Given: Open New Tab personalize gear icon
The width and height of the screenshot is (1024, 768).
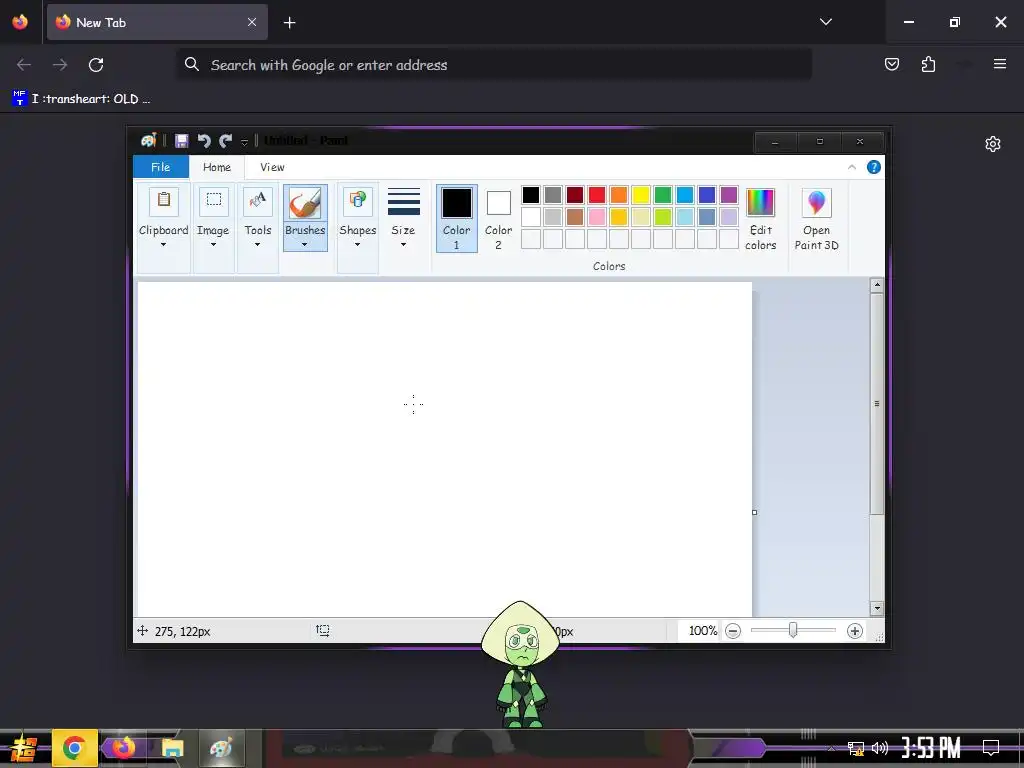Looking at the screenshot, I should 993,144.
